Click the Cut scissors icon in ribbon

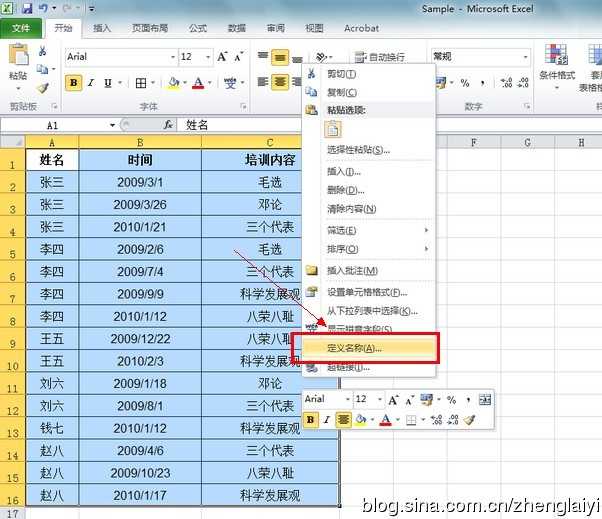click(43, 51)
